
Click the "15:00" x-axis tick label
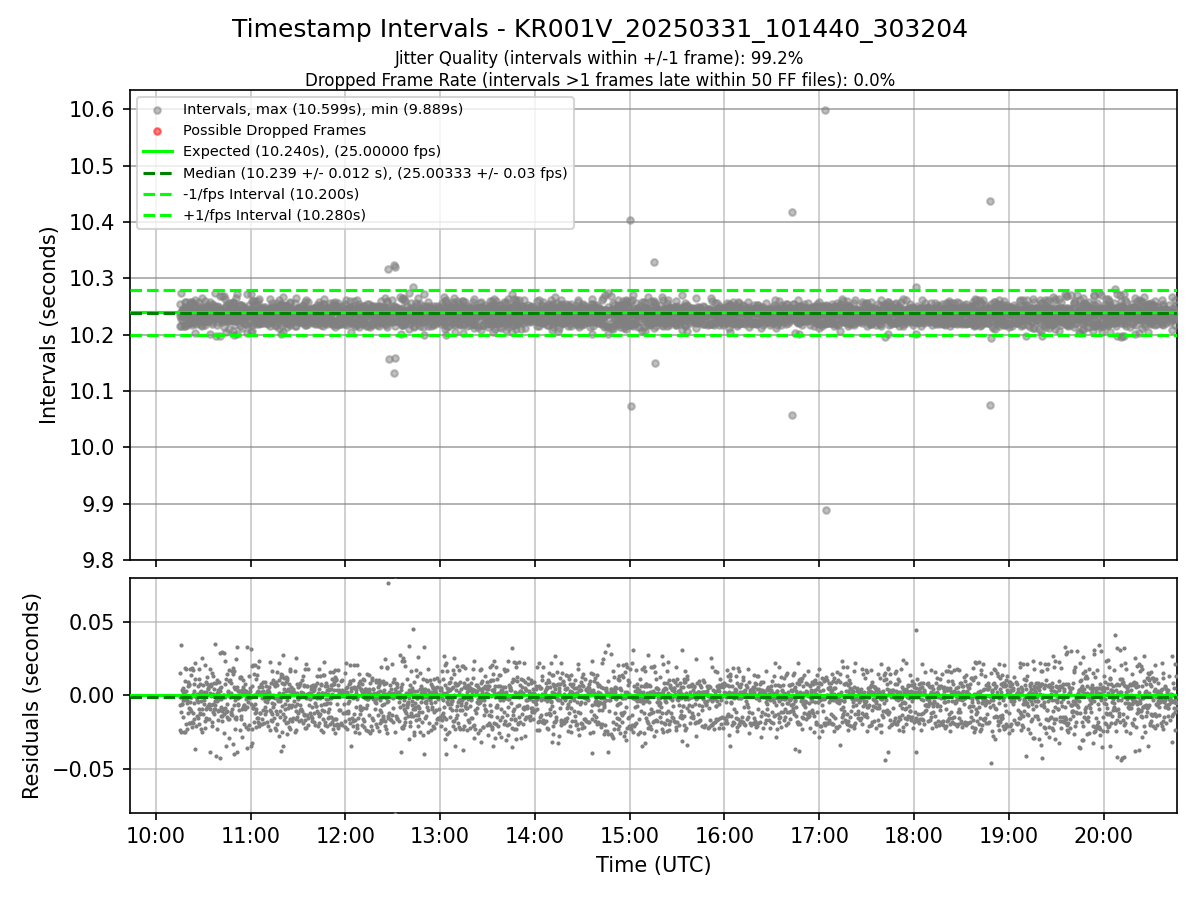tap(630, 835)
